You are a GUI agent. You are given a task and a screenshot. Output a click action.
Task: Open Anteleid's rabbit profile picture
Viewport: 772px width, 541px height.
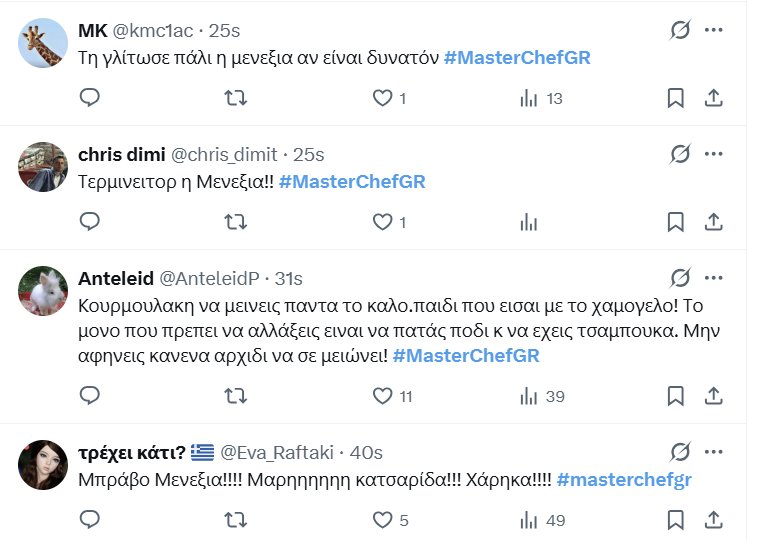44,292
